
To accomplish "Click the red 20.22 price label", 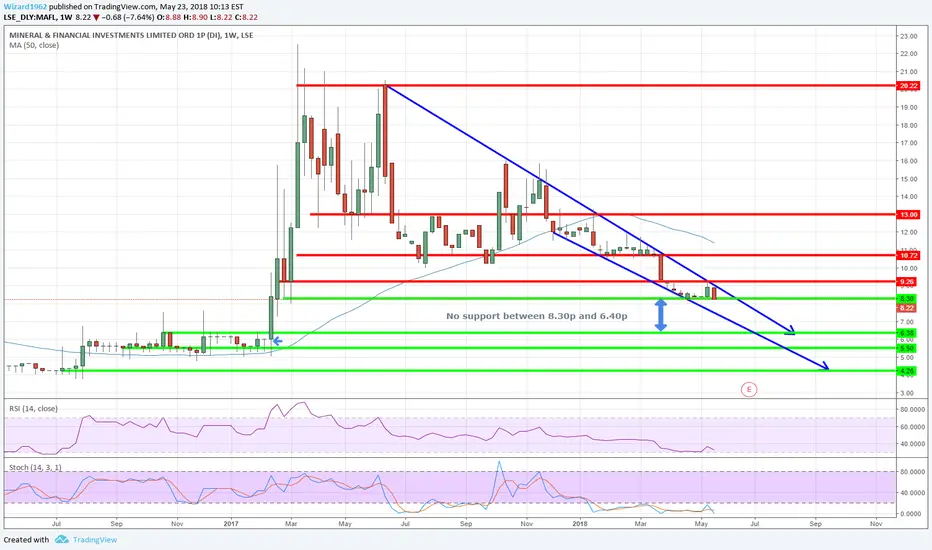I will coord(908,86).
